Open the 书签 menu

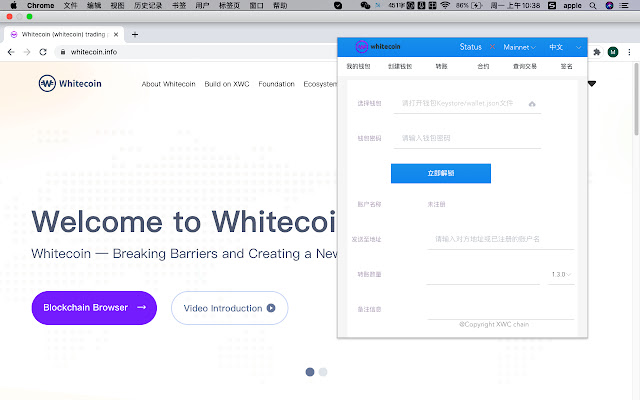(179, 5)
